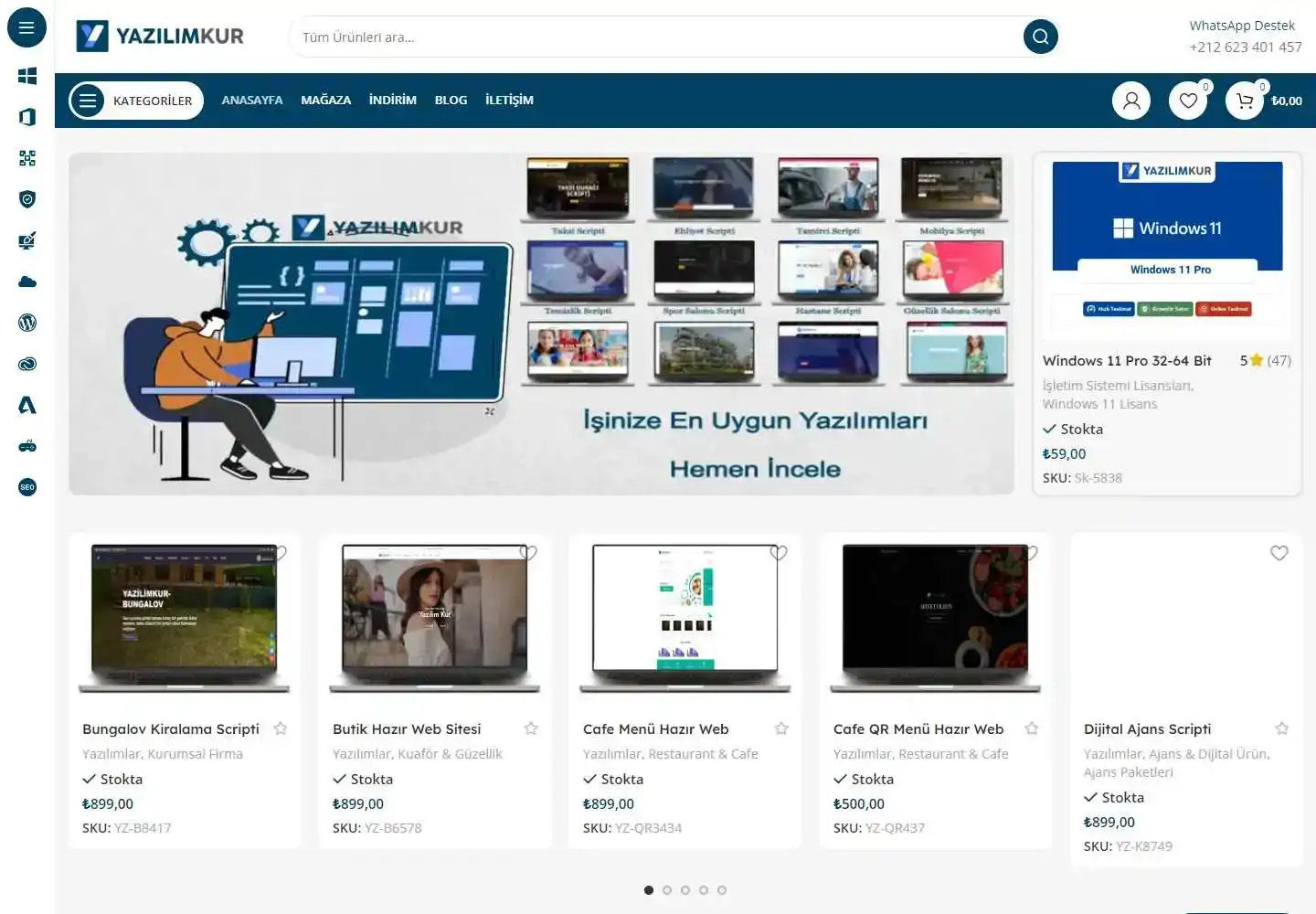Click the Kurumsal Firma category link
This screenshot has height=914, width=1316.
[195, 754]
